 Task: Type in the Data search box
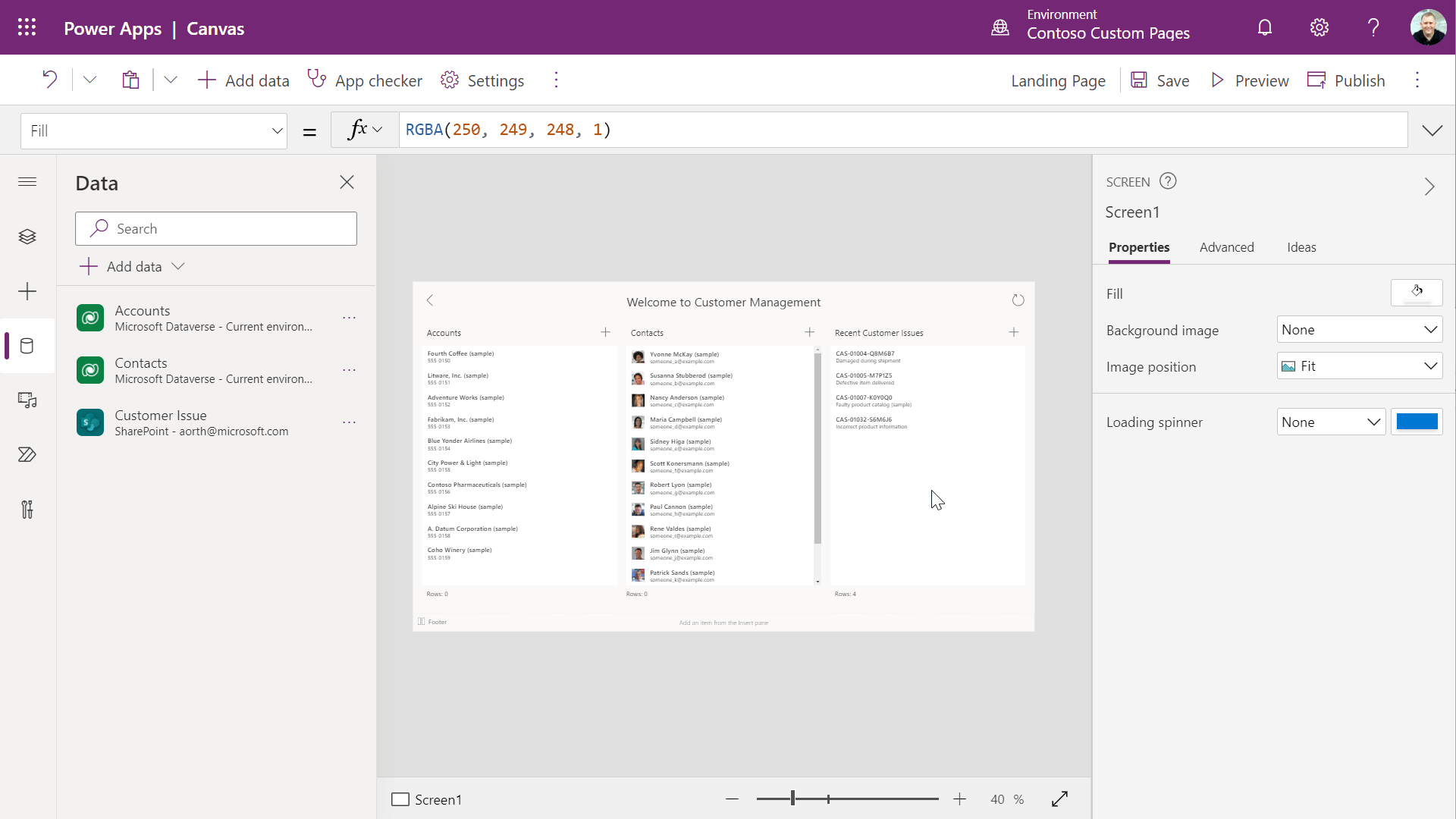pos(216,228)
